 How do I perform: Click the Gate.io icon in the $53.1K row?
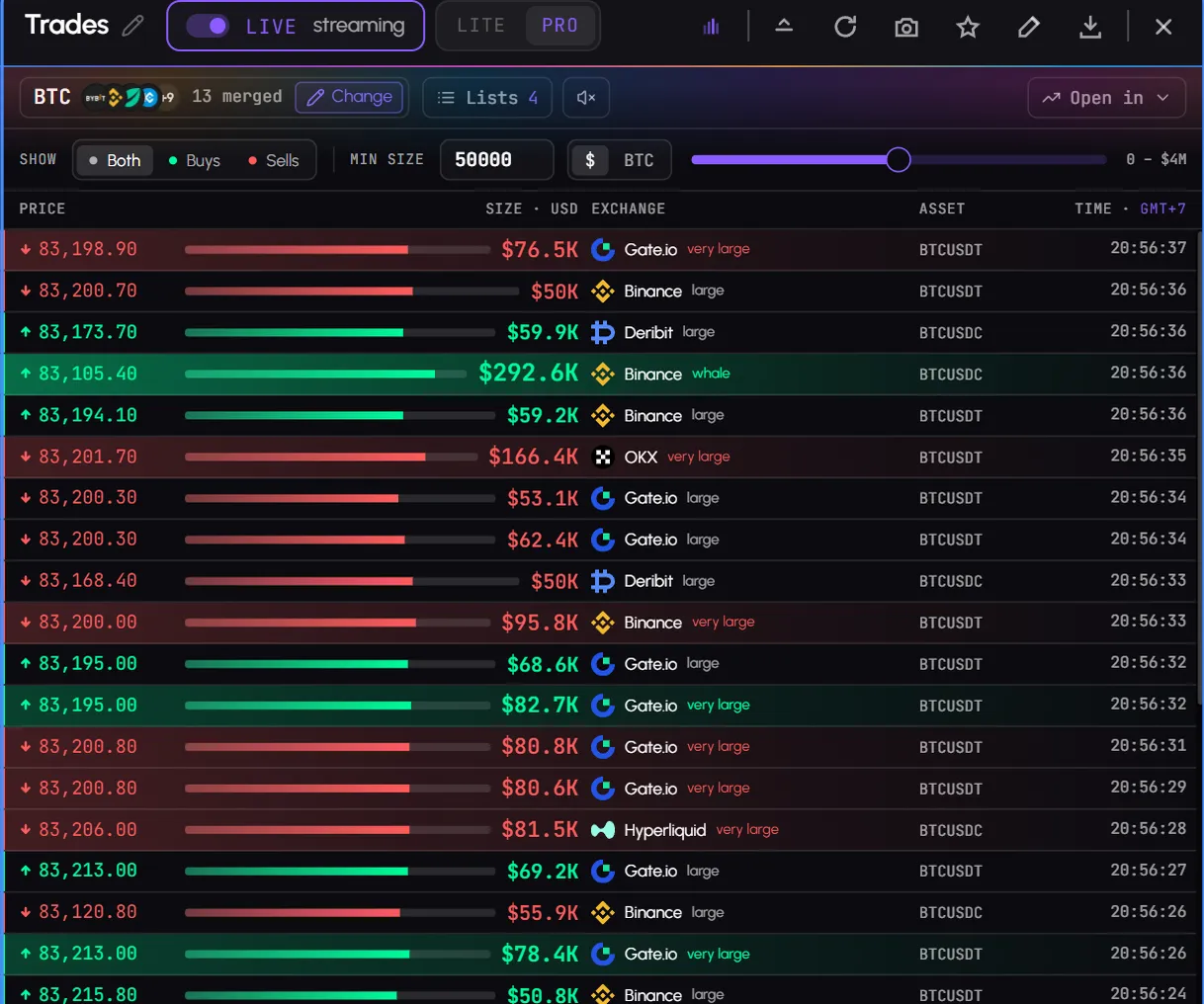pyautogui.click(x=603, y=498)
